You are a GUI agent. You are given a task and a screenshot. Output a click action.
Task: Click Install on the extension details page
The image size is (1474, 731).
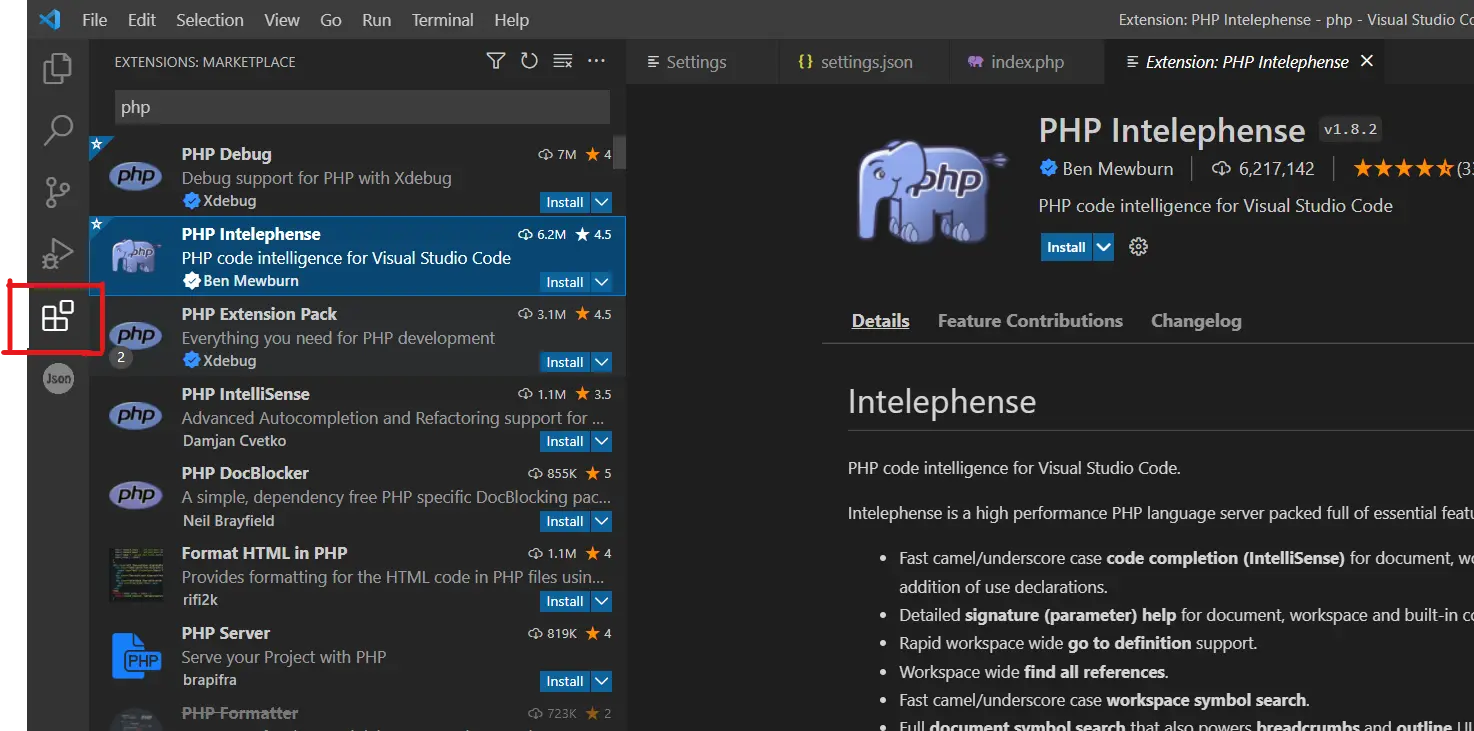click(x=1066, y=247)
